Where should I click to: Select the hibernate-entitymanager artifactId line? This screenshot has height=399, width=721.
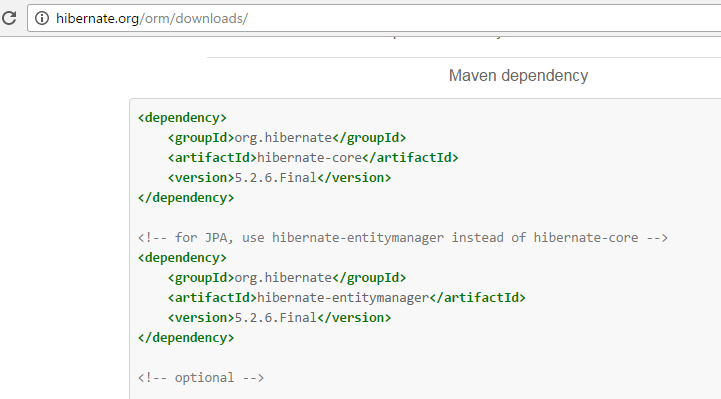pos(346,297)
